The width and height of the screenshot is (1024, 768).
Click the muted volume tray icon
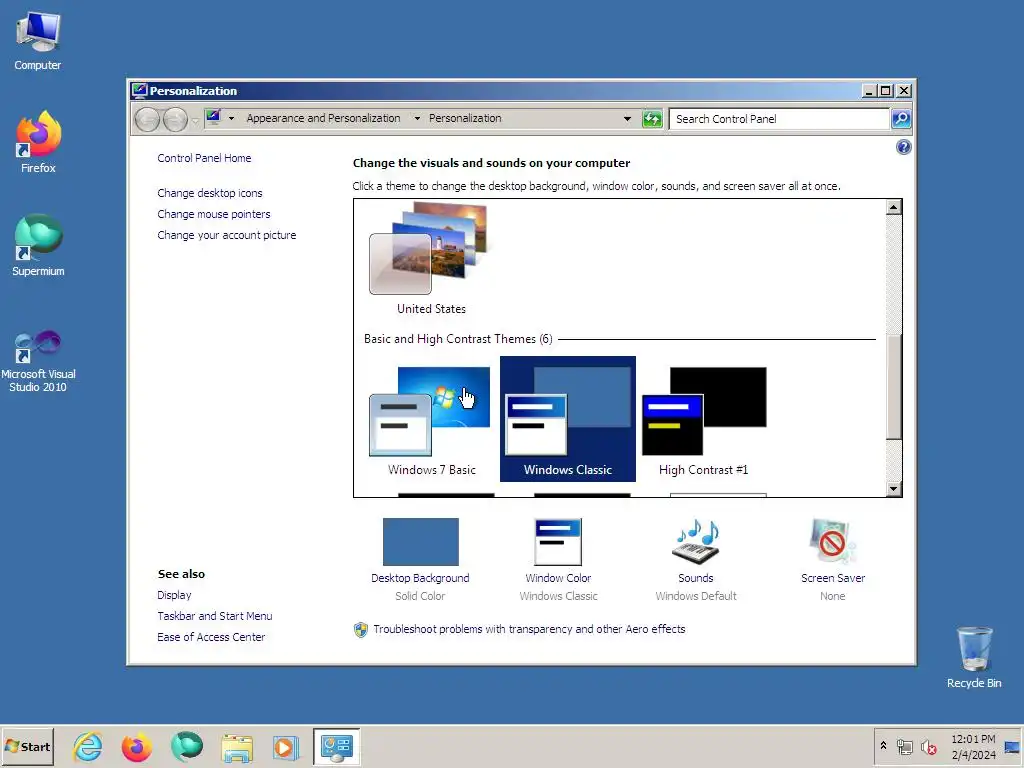[x=928, y=746]
